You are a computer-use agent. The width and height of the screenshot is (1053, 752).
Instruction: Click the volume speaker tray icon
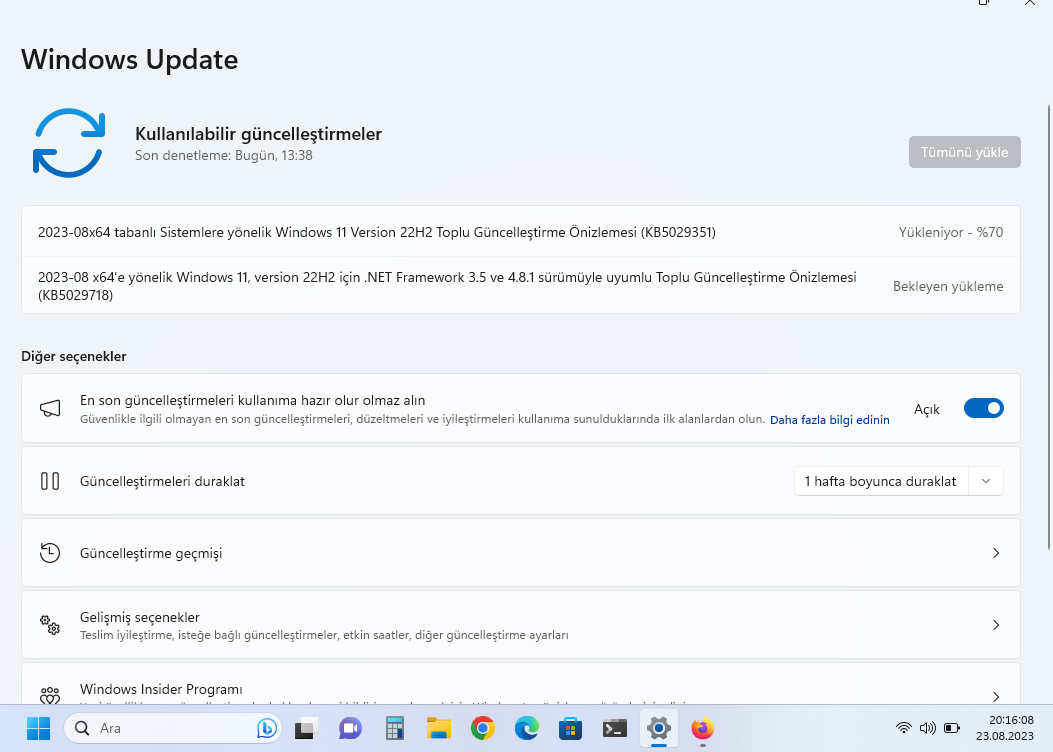click(927, 728)
